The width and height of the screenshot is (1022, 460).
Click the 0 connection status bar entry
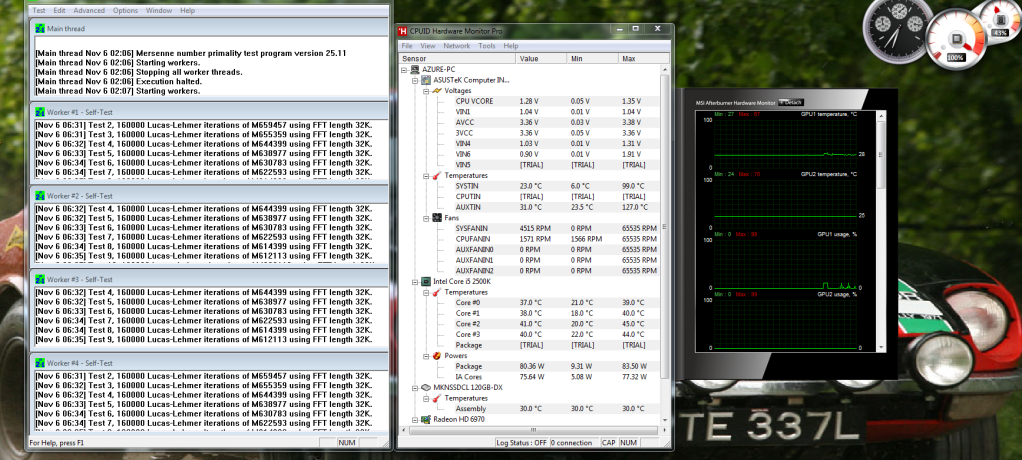pos(574,442)
